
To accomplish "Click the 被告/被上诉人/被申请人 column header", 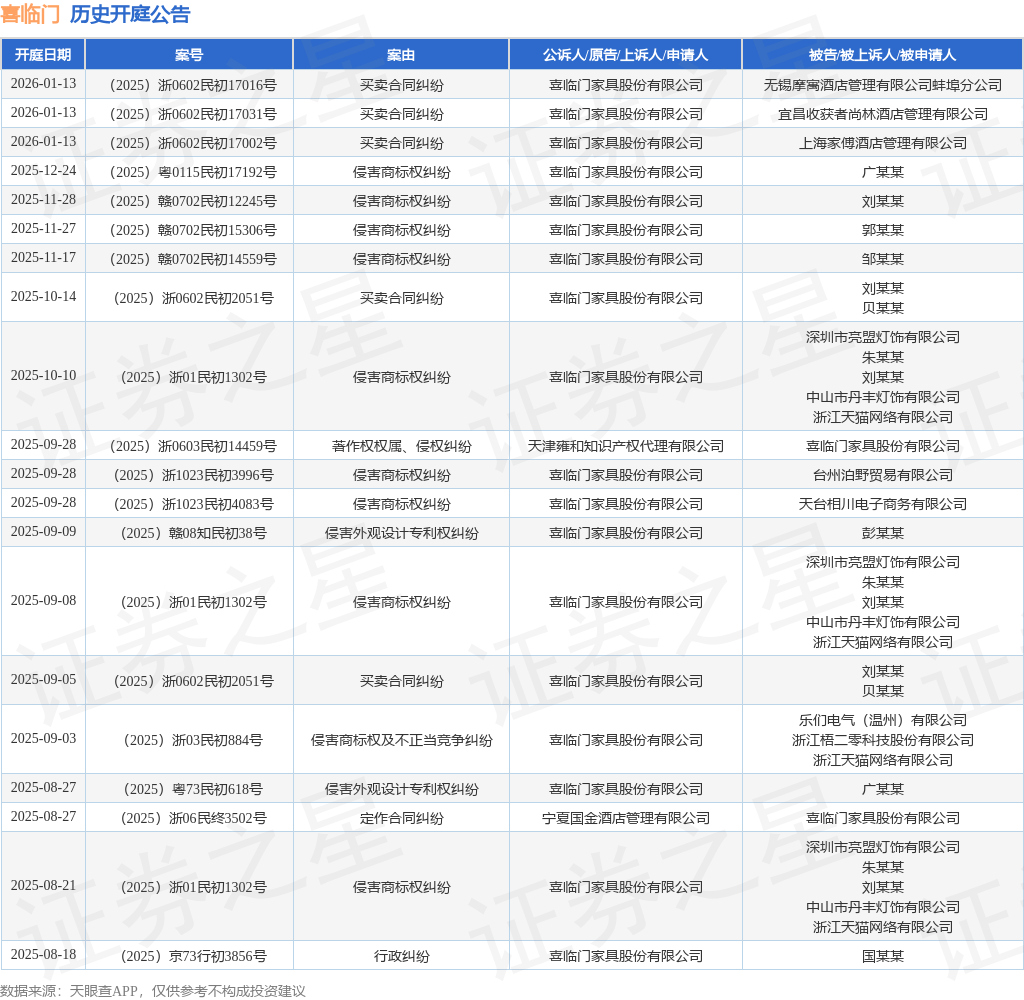I will 882,55.
